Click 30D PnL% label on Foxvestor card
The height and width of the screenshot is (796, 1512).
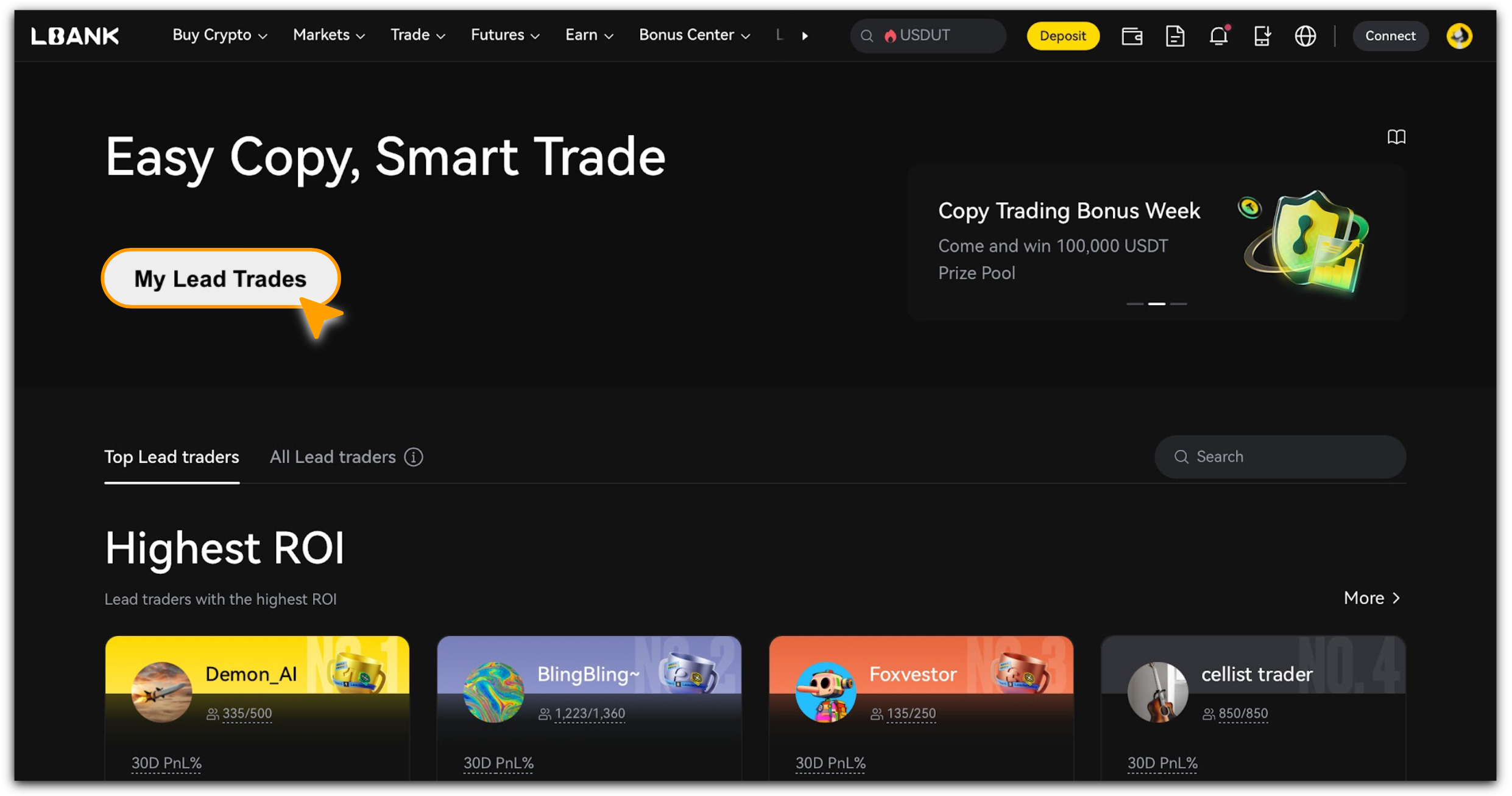click(x=830, y=764)
